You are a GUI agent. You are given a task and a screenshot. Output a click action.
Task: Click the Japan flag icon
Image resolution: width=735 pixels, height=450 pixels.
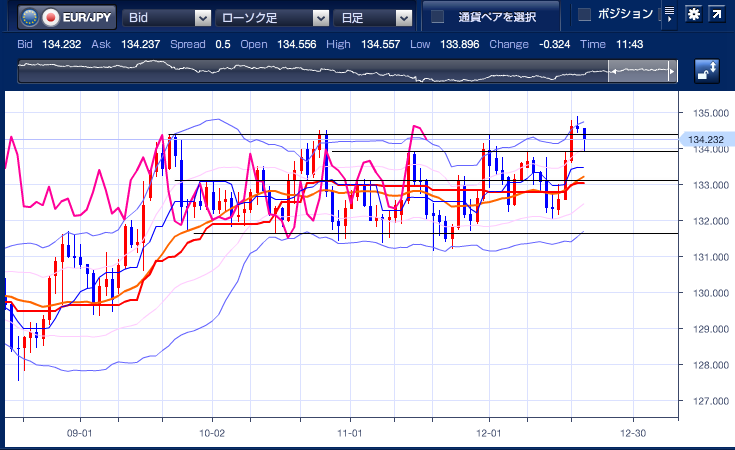point(51,18)
